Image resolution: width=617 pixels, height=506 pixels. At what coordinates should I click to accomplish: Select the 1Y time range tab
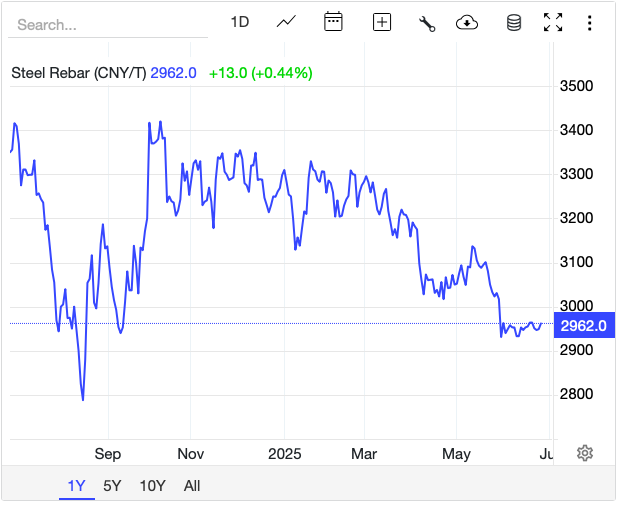(76, 486)
